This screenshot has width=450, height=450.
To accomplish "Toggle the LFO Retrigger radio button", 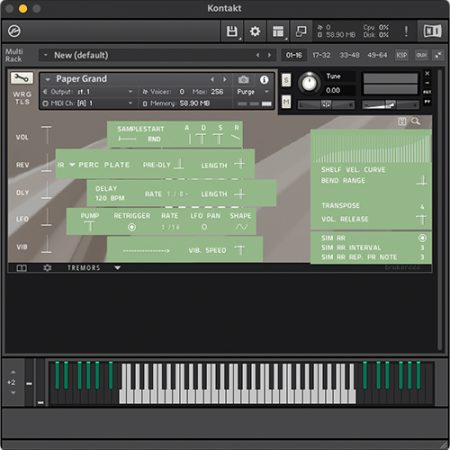I will point(132,227).
